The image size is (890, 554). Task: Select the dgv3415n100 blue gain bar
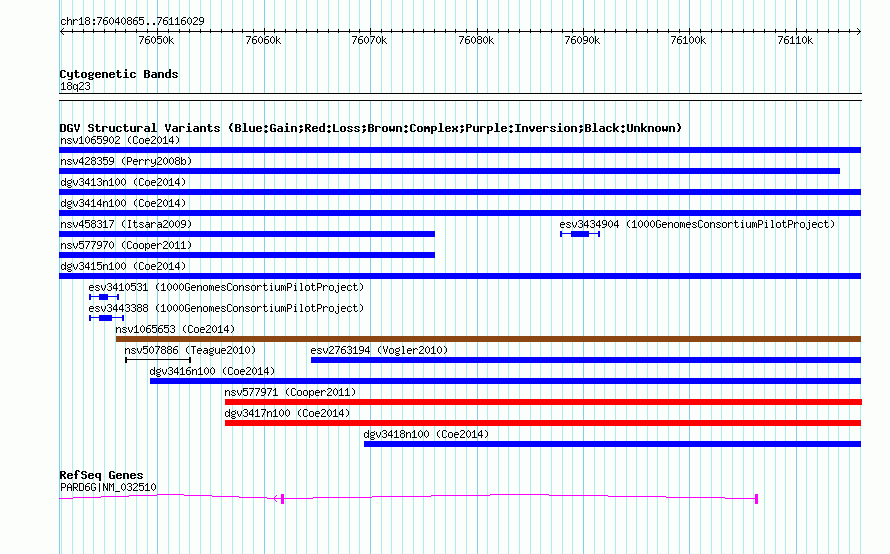pos(460,276)
